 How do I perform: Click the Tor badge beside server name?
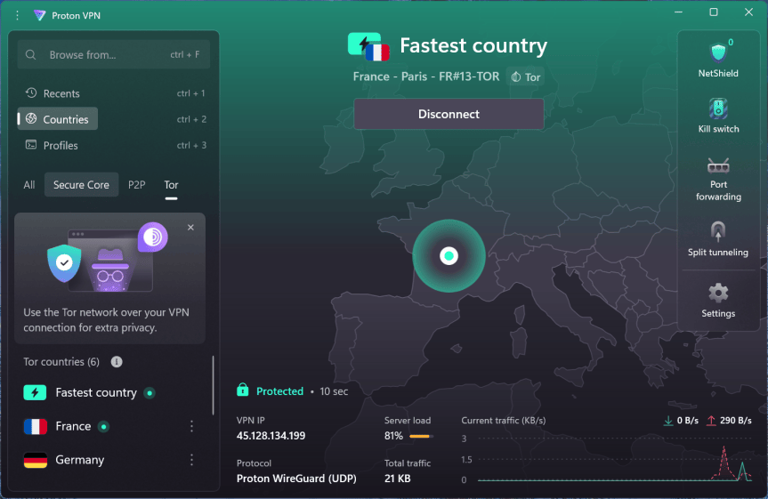point(526,77)
